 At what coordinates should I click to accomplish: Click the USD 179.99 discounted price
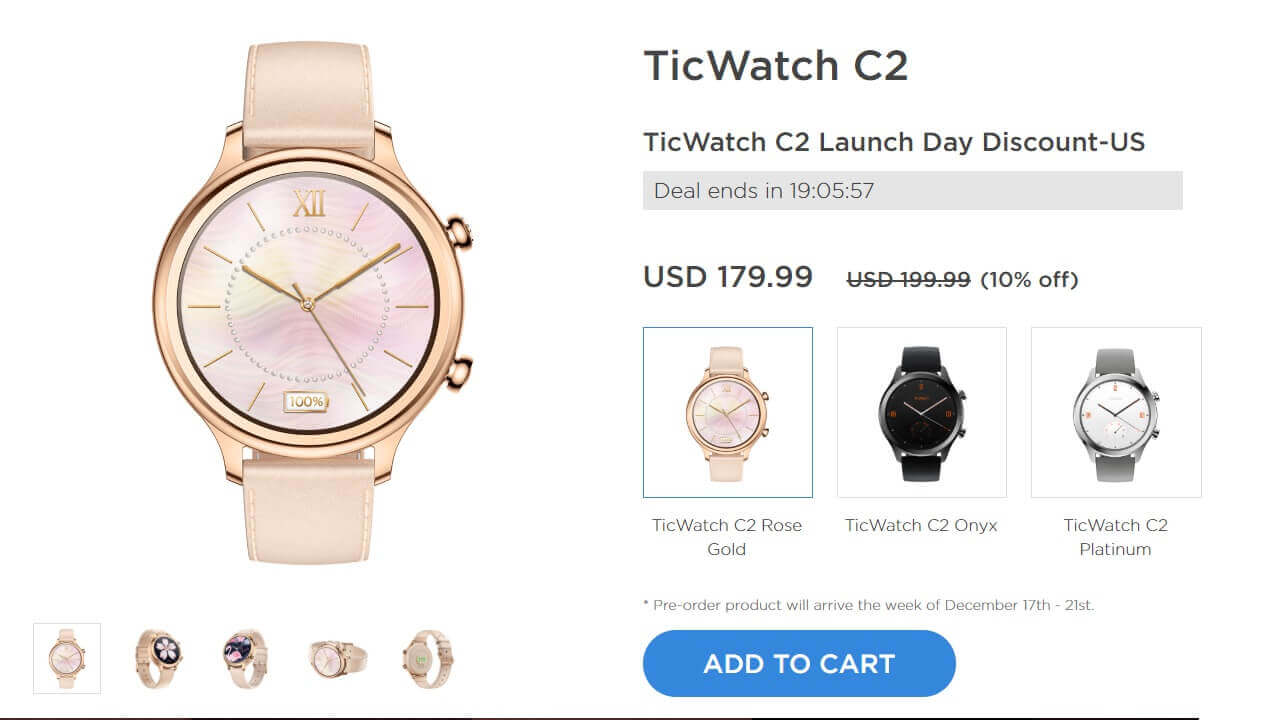tap(728, 277)
